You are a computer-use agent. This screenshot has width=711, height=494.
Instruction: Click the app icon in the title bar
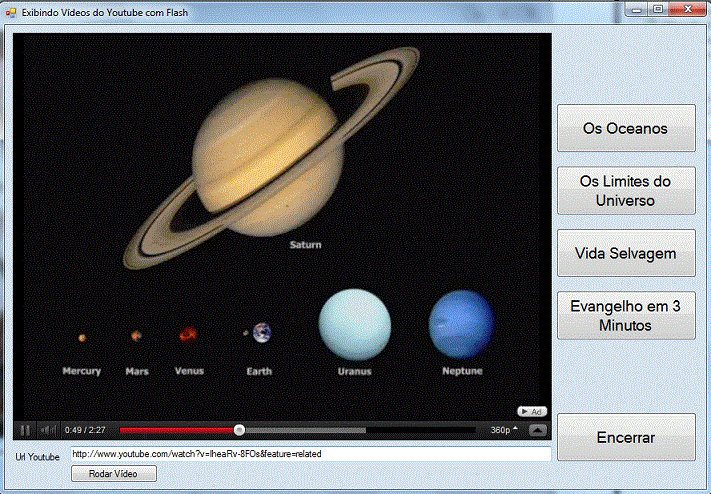point(11,13)
